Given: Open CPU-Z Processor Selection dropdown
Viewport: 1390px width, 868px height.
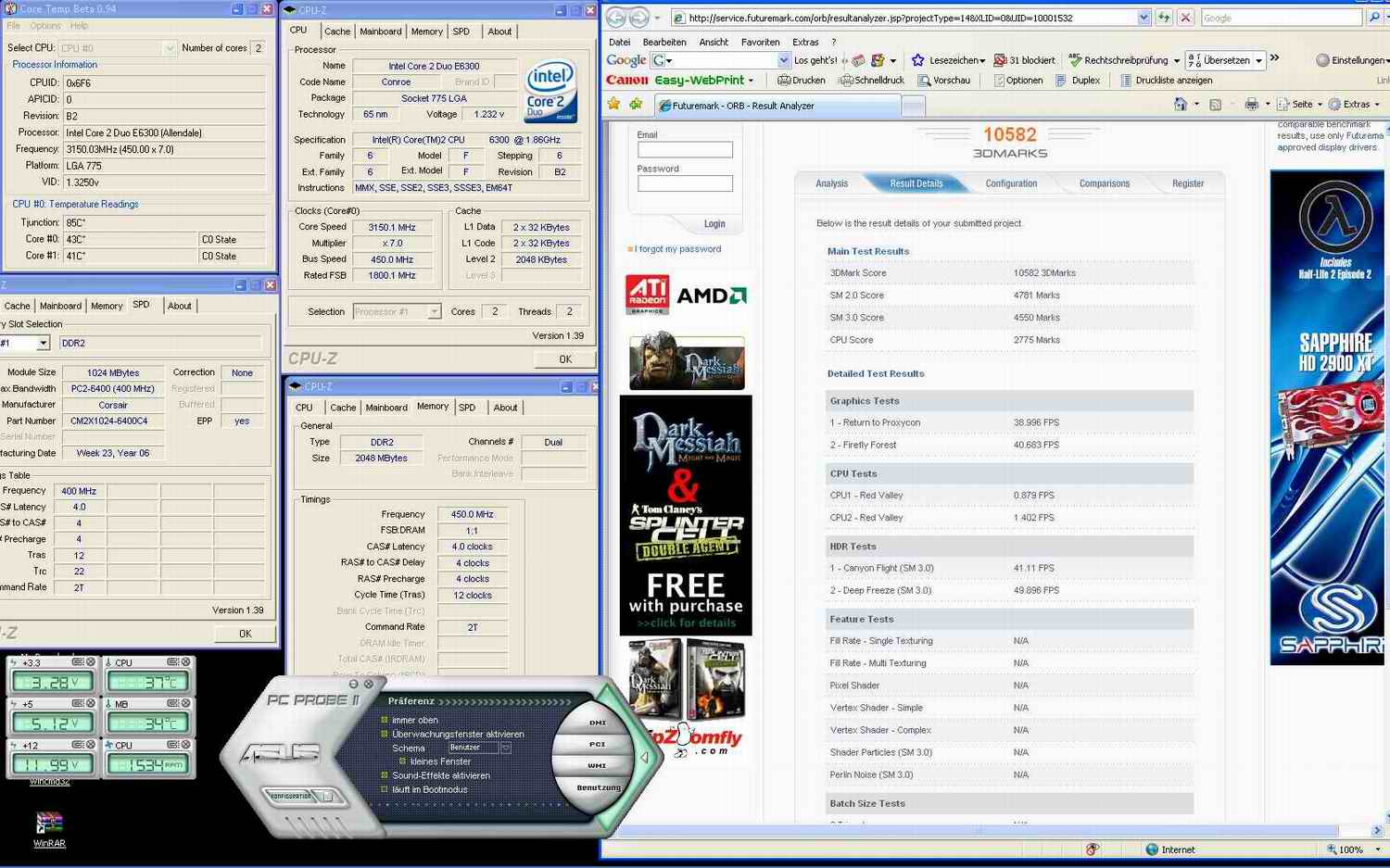Looking at the screenshot, I should 434,312.
